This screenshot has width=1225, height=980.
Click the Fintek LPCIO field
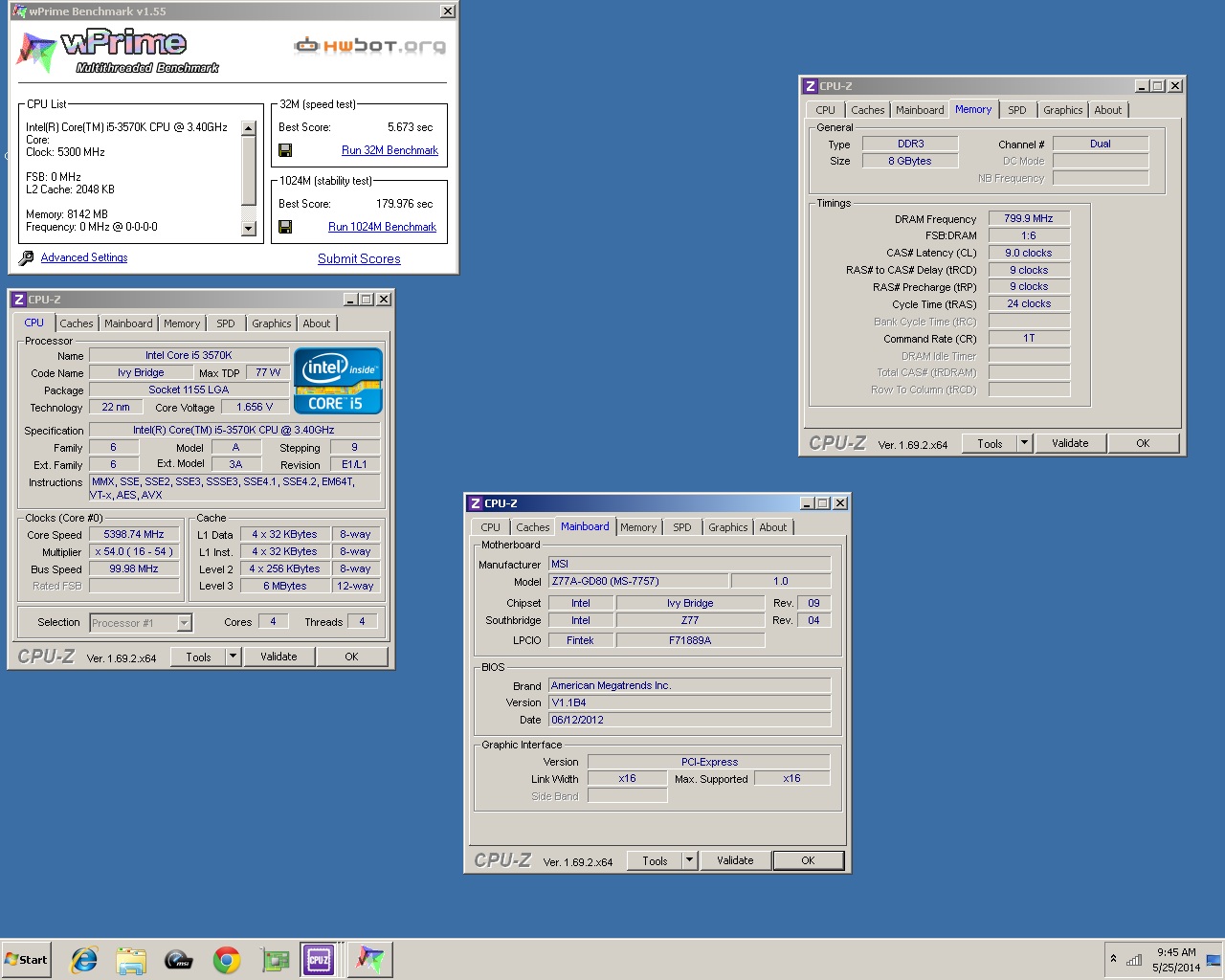pyautogui.click(x=580, y=640)
